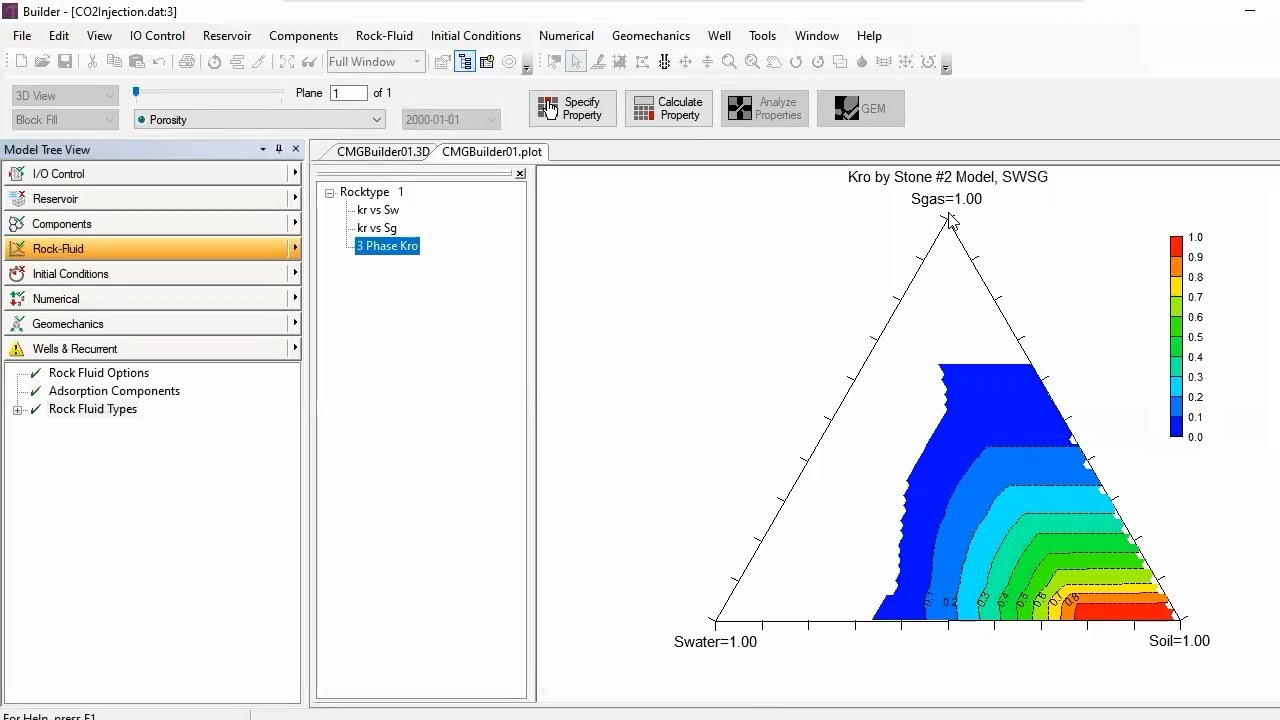Viewport: 1280px width, 720px height.
Task: Open the Porosity property dropdown
Action: click(259, 120)
